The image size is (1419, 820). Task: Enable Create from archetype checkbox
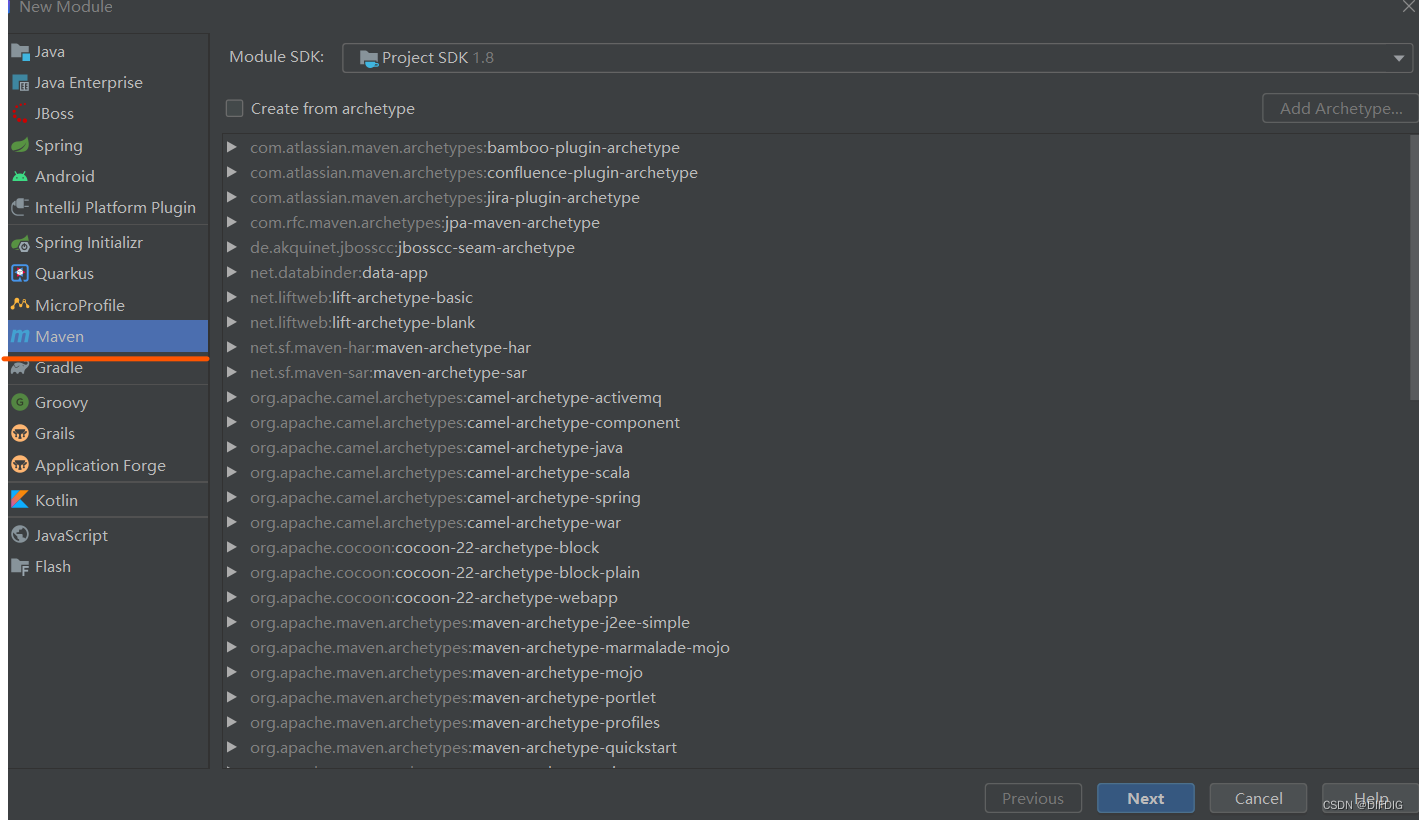coord(235,108)
